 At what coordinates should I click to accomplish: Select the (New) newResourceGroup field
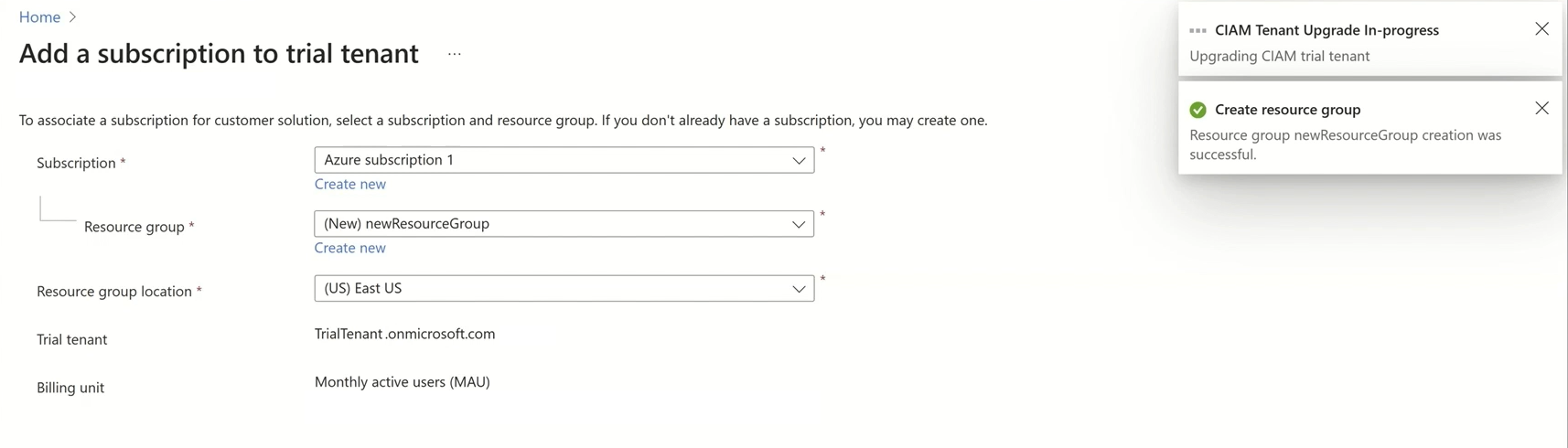point(564,224)
